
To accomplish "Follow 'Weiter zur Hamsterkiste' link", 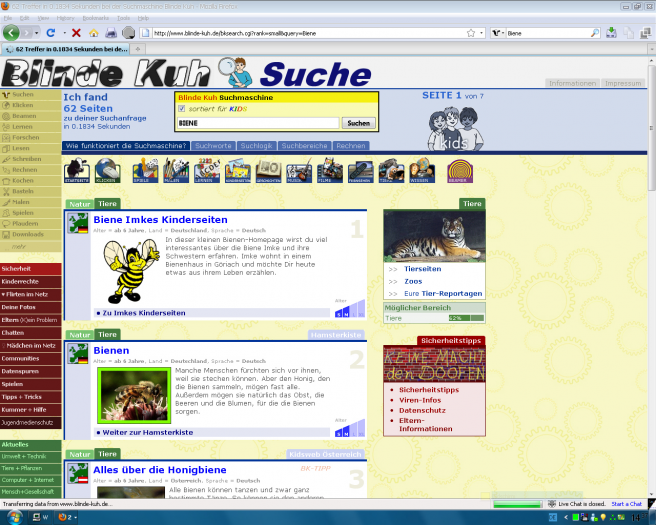I will click(x=148, y=433).
